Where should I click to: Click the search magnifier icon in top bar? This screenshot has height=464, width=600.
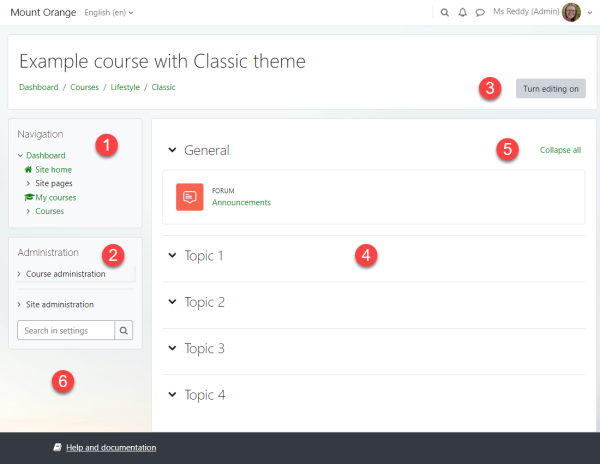coord(444,13)
